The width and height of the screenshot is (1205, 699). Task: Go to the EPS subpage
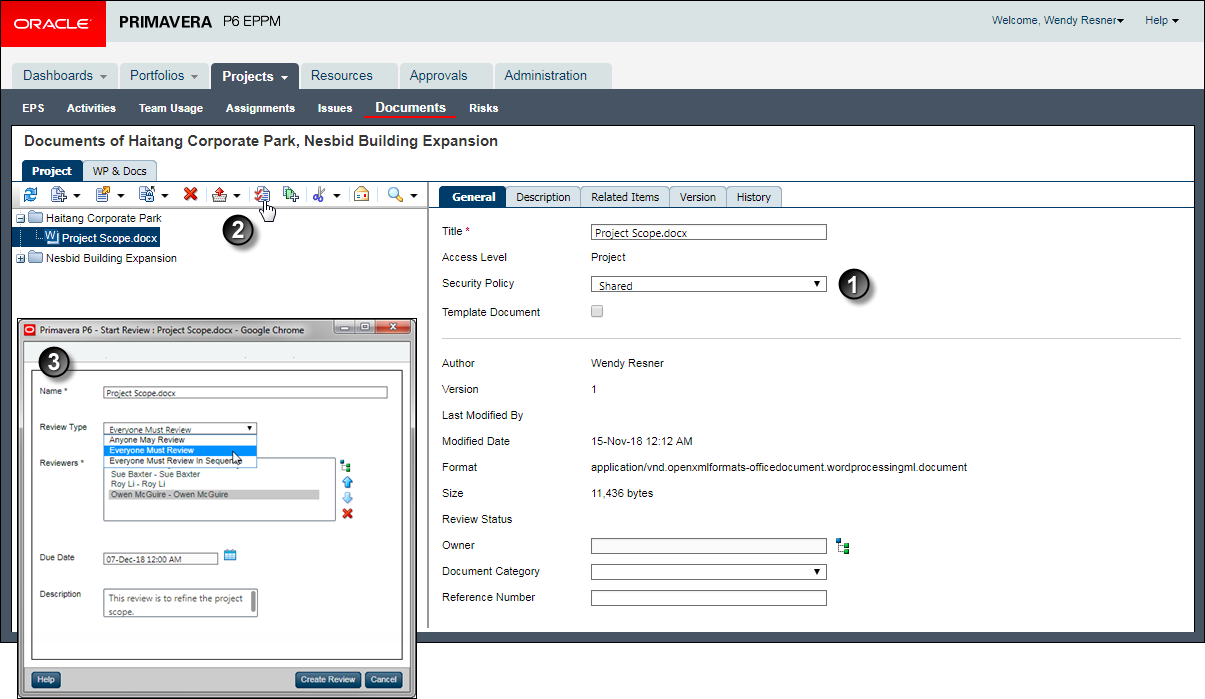pos(33,108)
